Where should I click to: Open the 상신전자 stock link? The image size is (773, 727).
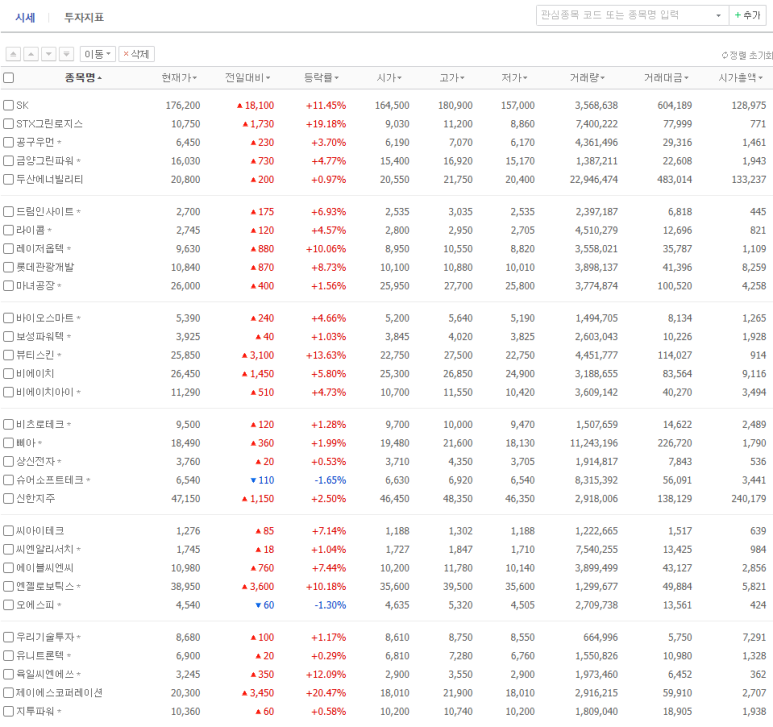(x=35, y=462)
